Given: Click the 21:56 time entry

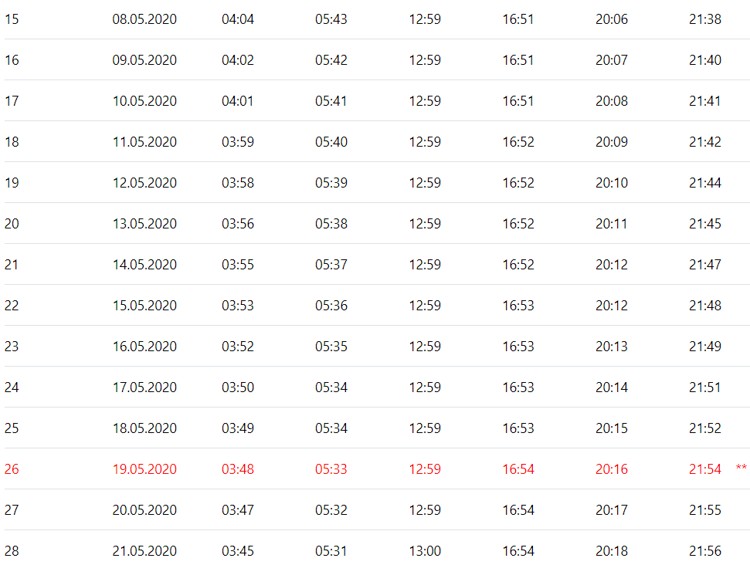Looking at the screenshot, I should point(705,551).
